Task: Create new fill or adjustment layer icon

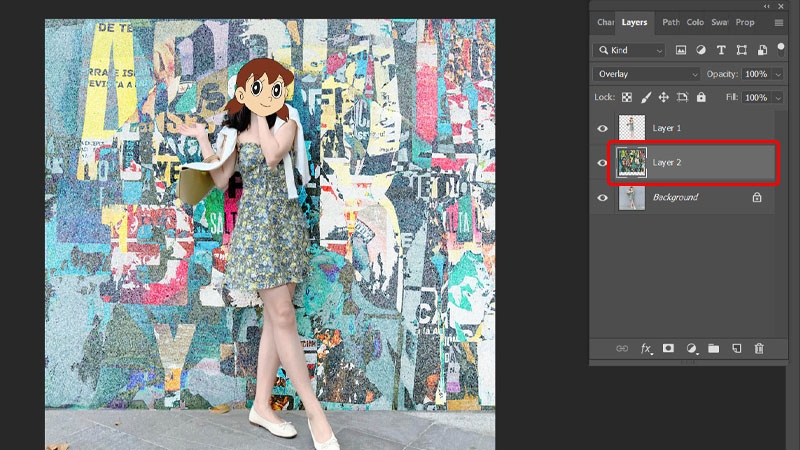Action: coord(691,348)
